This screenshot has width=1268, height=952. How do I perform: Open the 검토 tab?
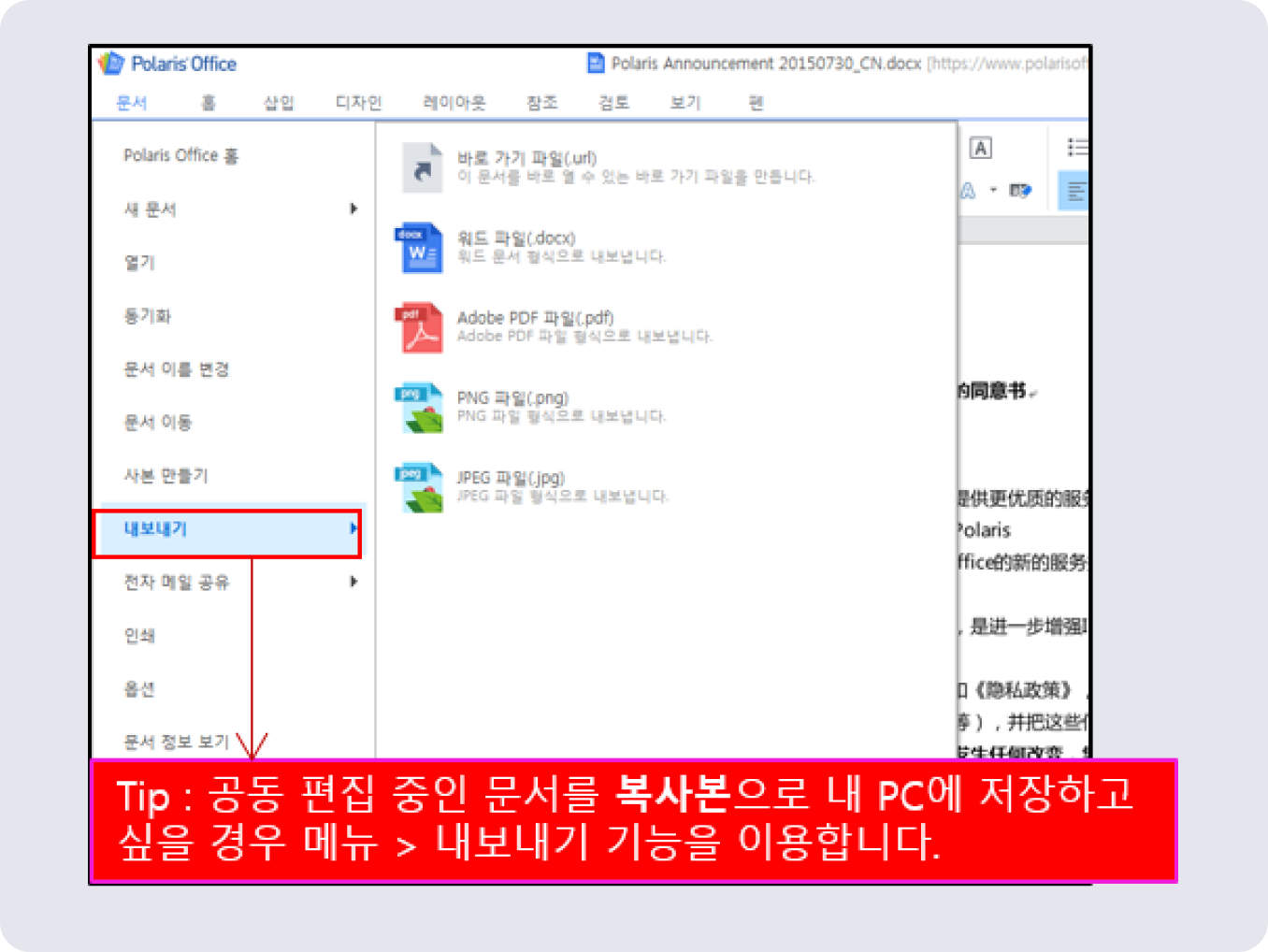[x=613, y=103]
